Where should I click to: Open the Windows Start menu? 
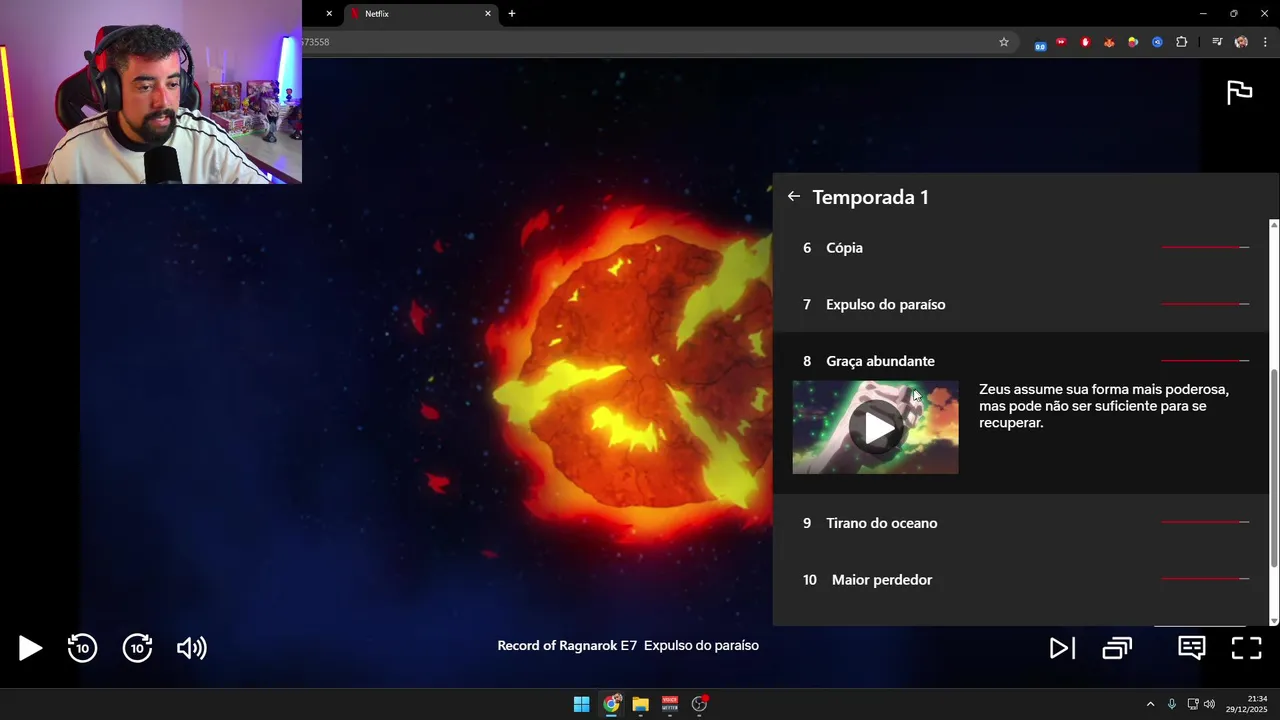pyautogui.click(x=581, y=704)
